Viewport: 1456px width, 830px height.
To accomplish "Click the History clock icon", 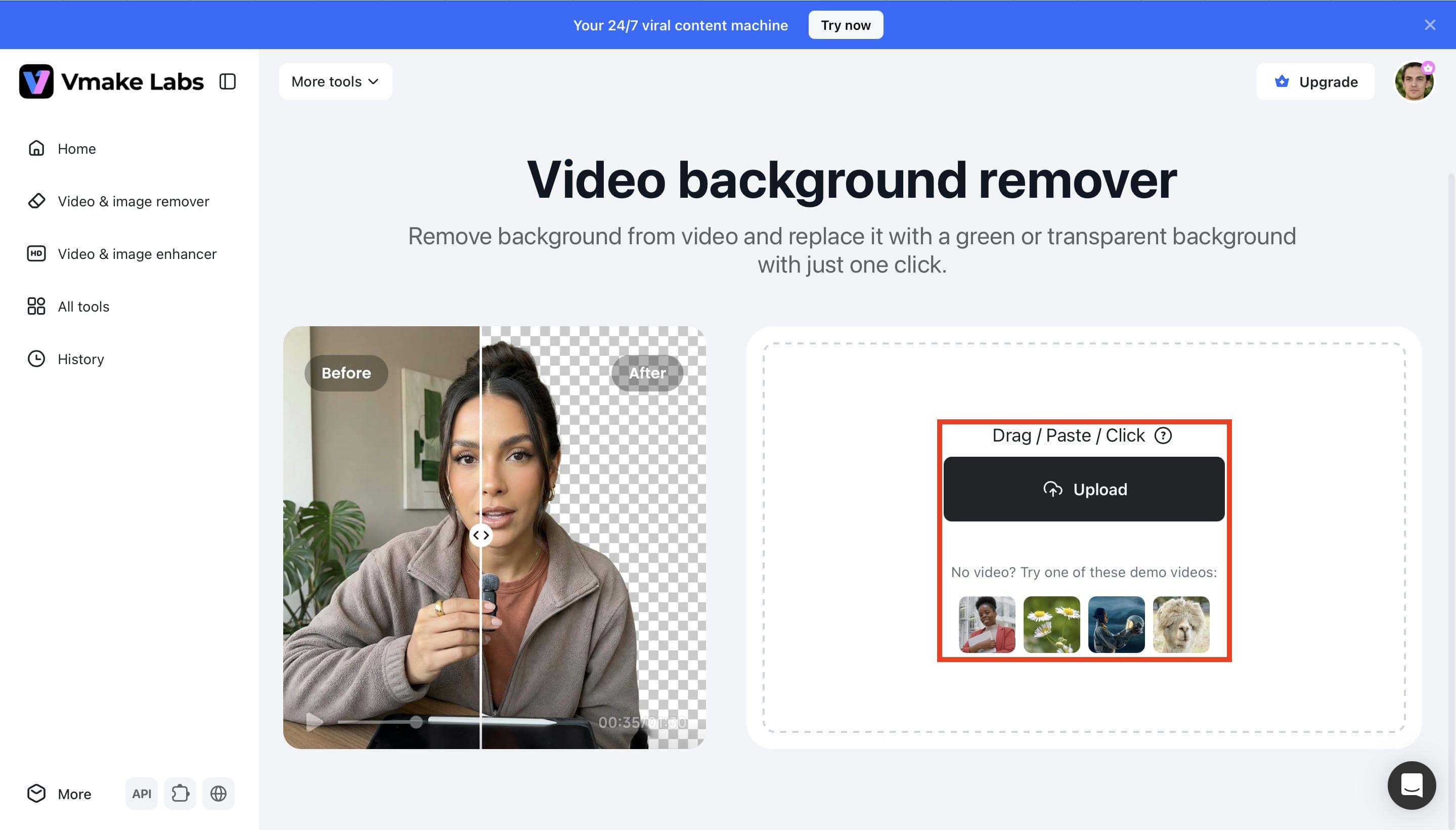I will tap(36, 359).
